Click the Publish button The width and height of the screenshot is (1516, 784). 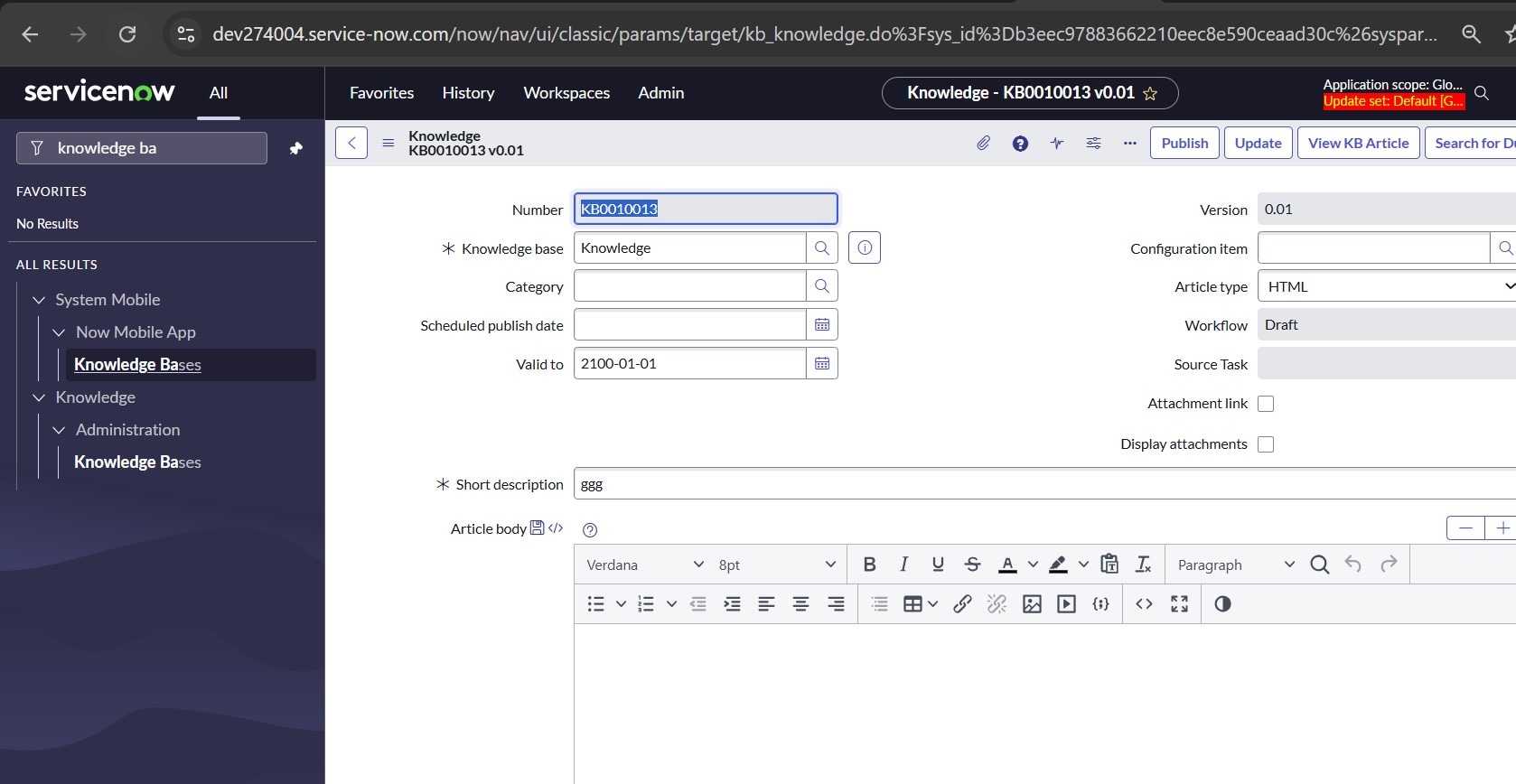tap(1184, 143)
